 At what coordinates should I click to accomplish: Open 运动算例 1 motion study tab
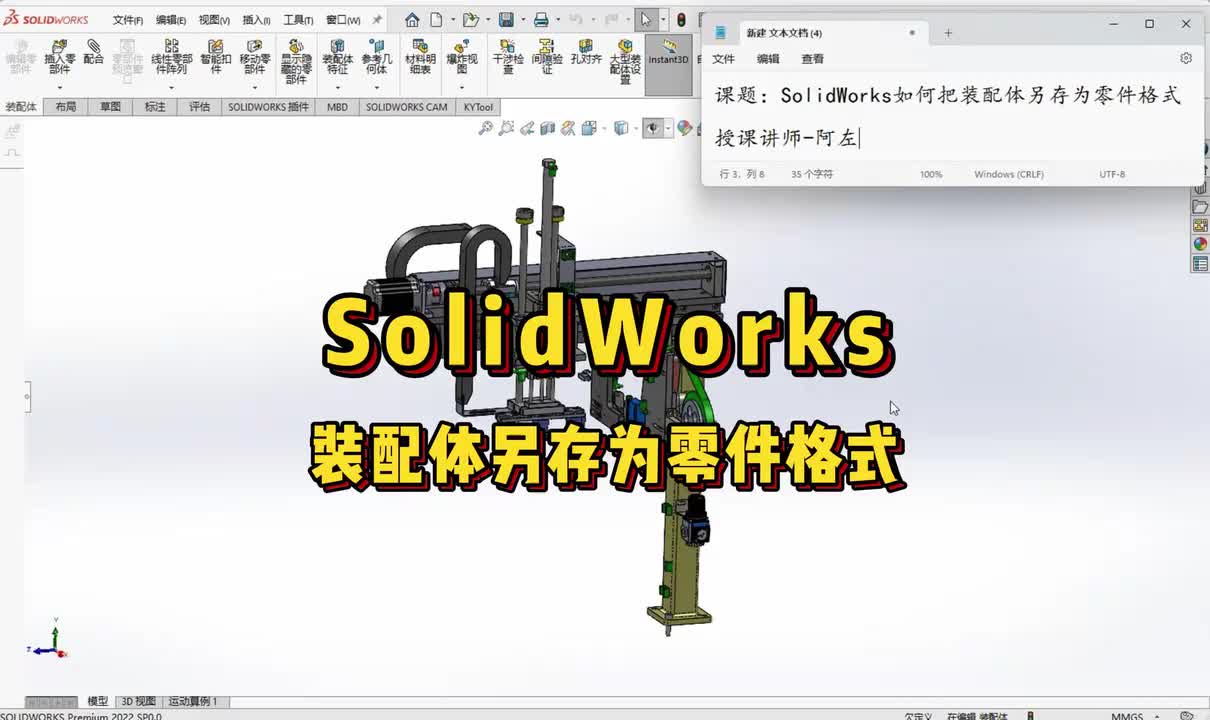click(x=193, y=702)
